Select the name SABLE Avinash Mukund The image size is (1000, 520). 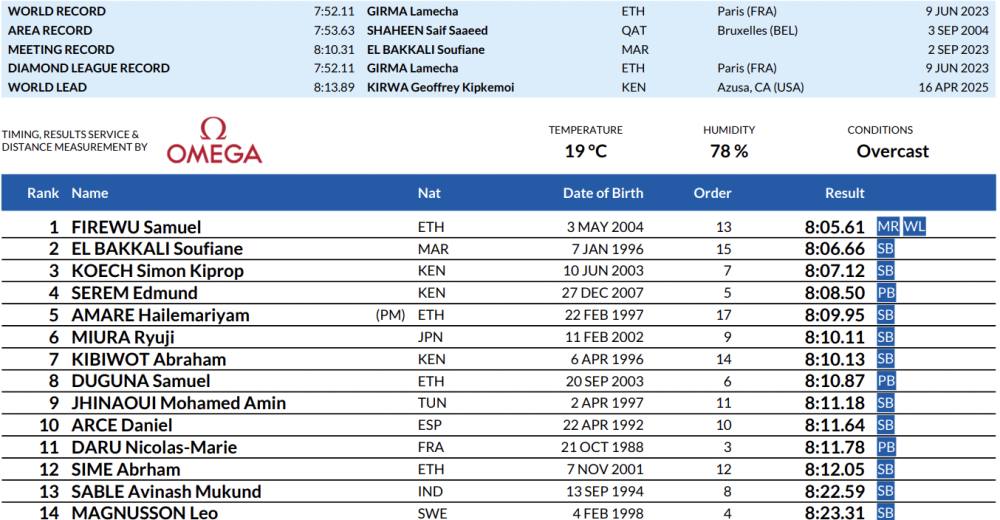tap(166, 492)
